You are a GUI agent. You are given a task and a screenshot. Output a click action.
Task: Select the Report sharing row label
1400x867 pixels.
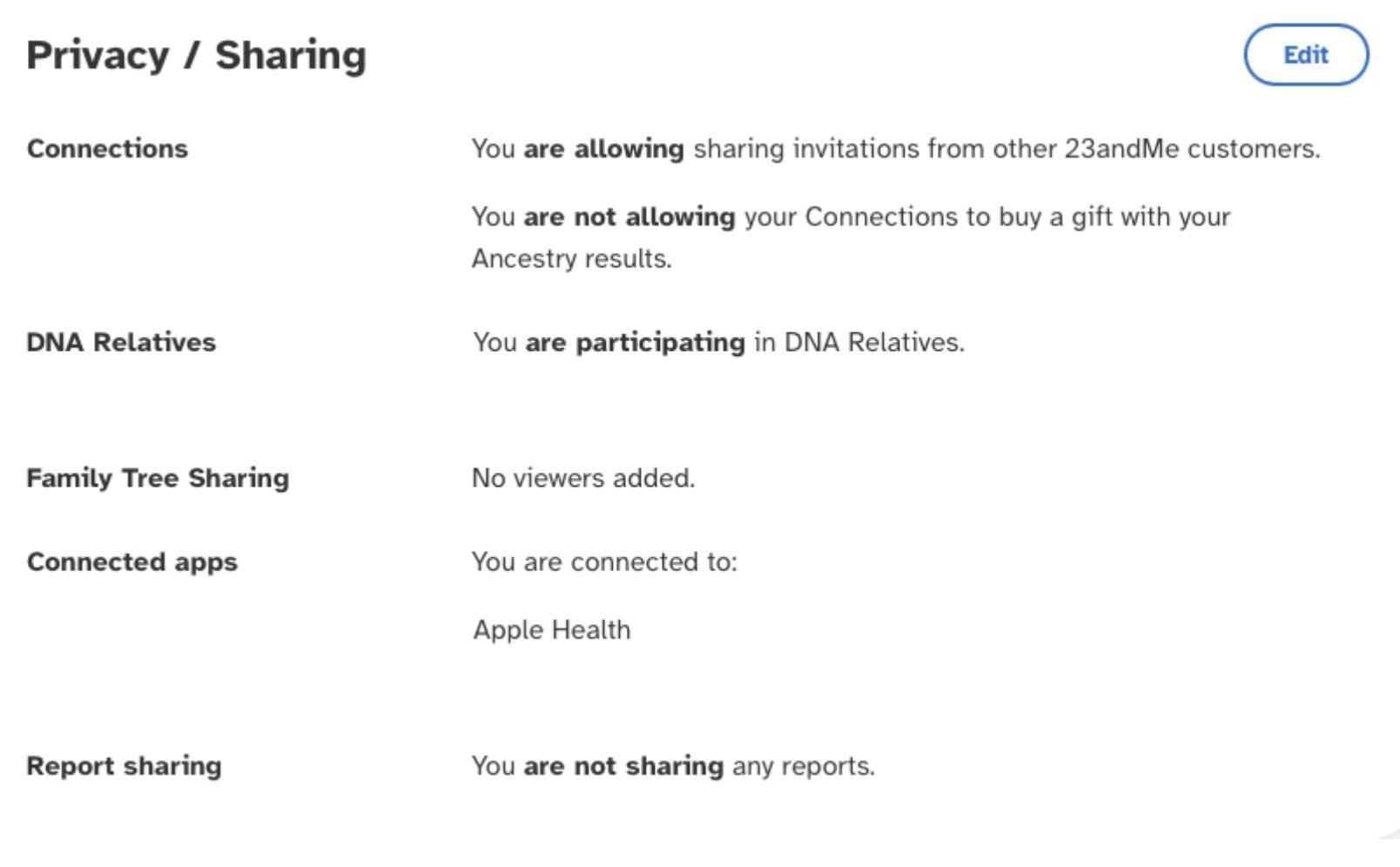point(124,766)
